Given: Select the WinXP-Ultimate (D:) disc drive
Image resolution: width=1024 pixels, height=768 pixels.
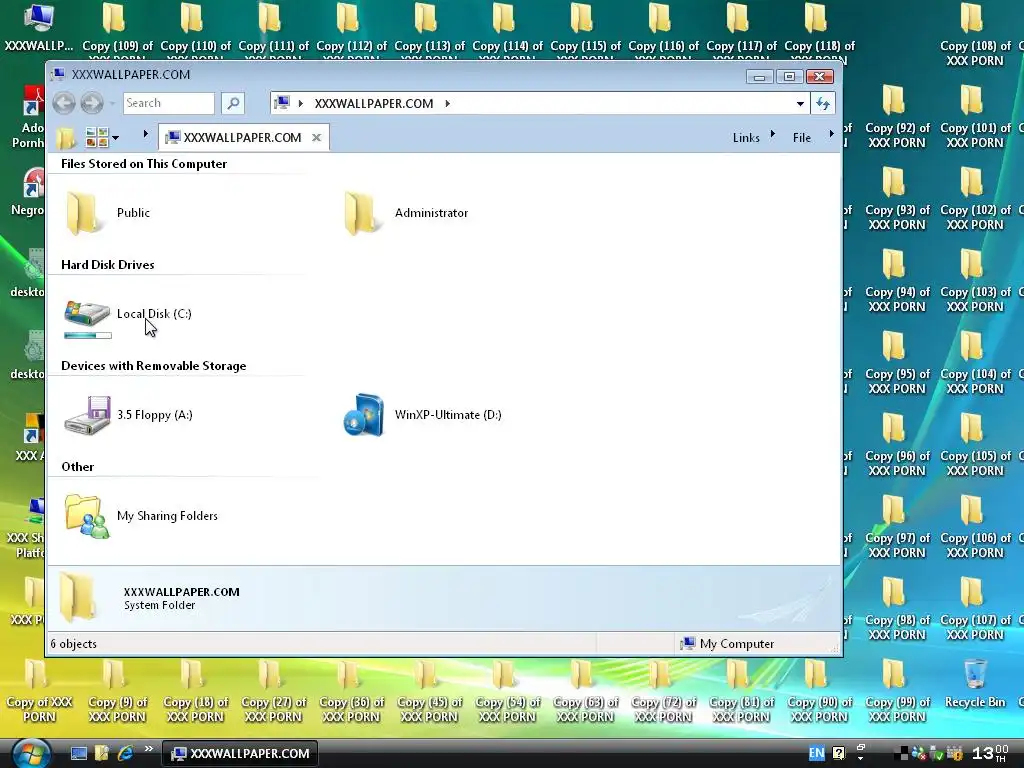Looking at the screenshot, I should click(x=423, y=415).
